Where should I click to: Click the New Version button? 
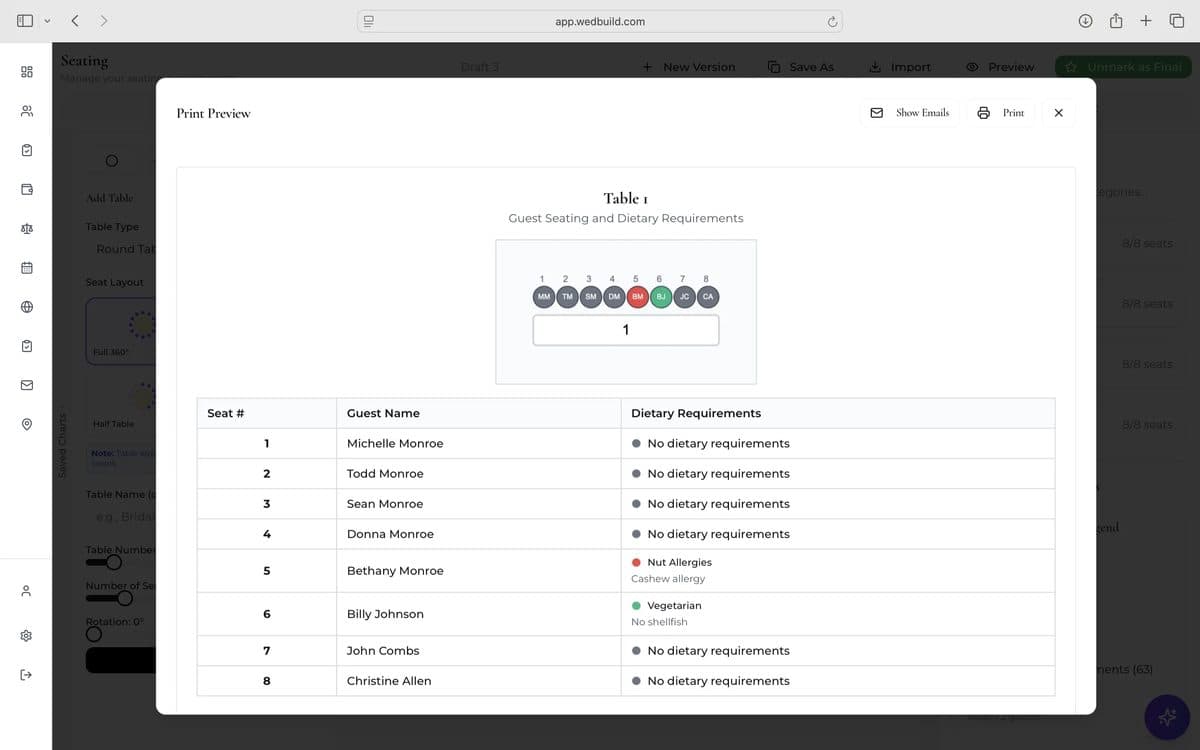(x=689, y=67)
